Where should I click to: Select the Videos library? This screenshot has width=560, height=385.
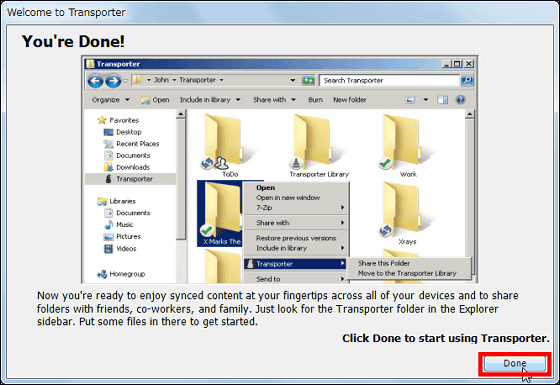[x=120, y=249]
